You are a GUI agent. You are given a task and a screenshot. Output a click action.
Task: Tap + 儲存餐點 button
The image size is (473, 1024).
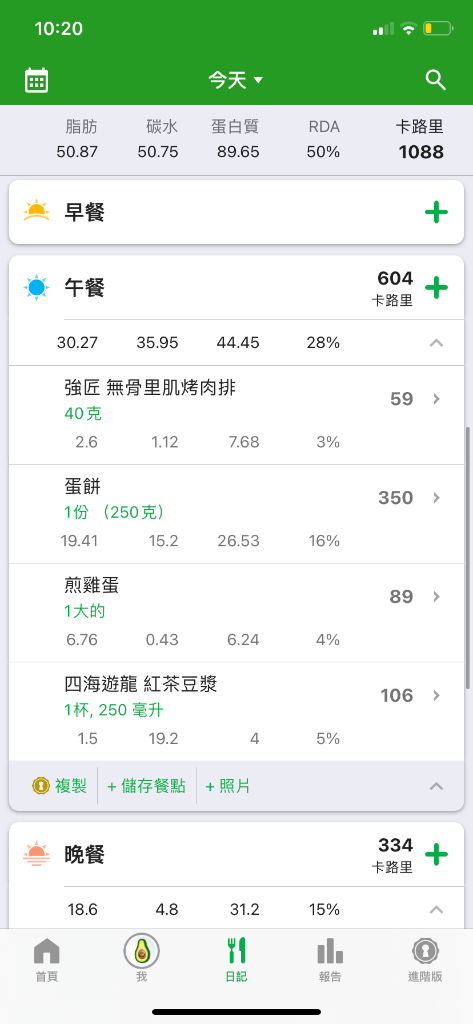coord(147,786)
